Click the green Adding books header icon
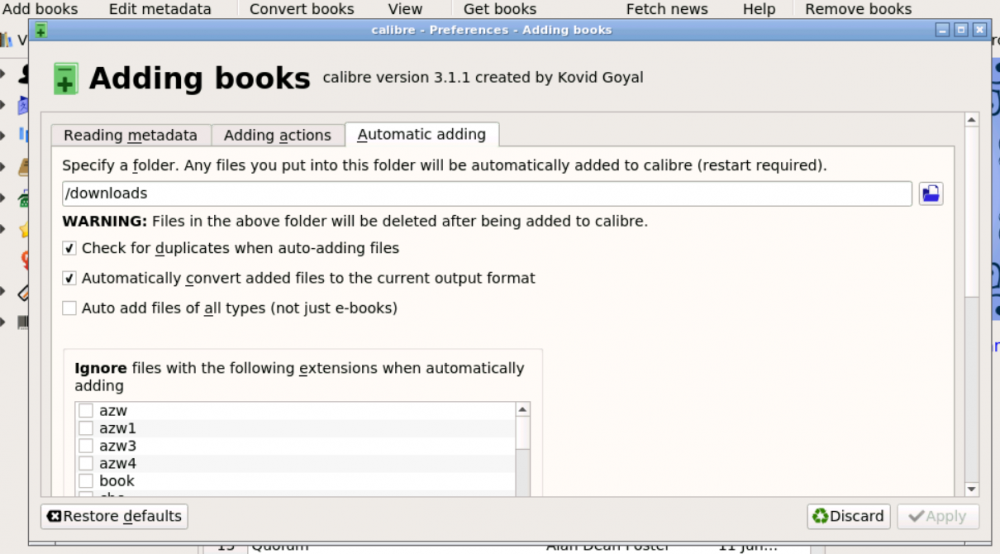This screenshot has width=1000, height=554. click(65, 79)
